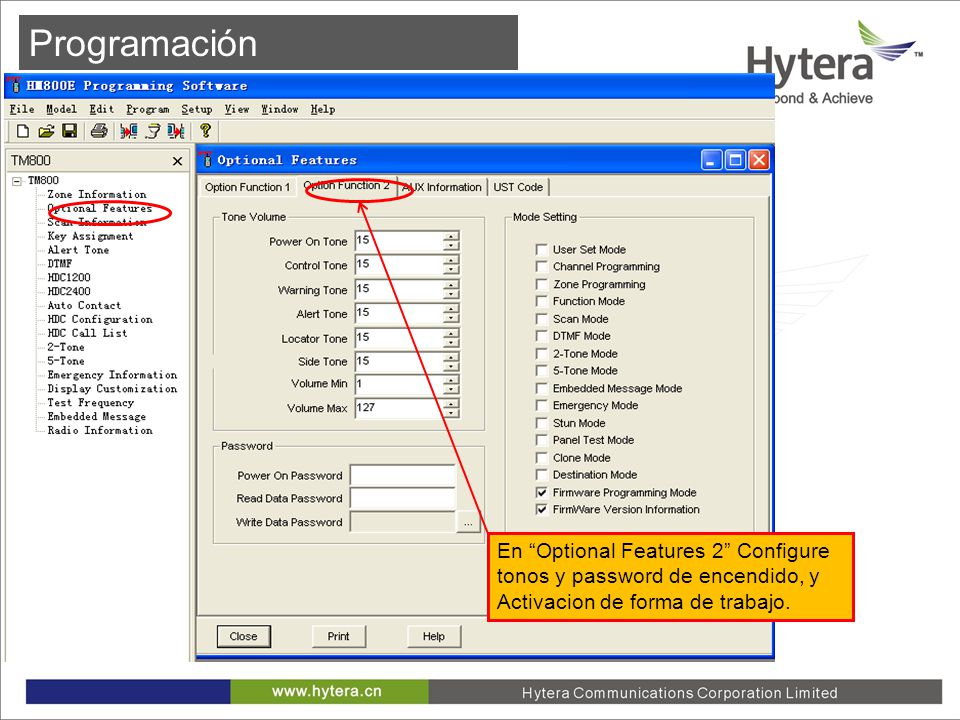Enable the Channel Programming checkbox
This screenshot has height=720, width=960.
pos(541,266)
